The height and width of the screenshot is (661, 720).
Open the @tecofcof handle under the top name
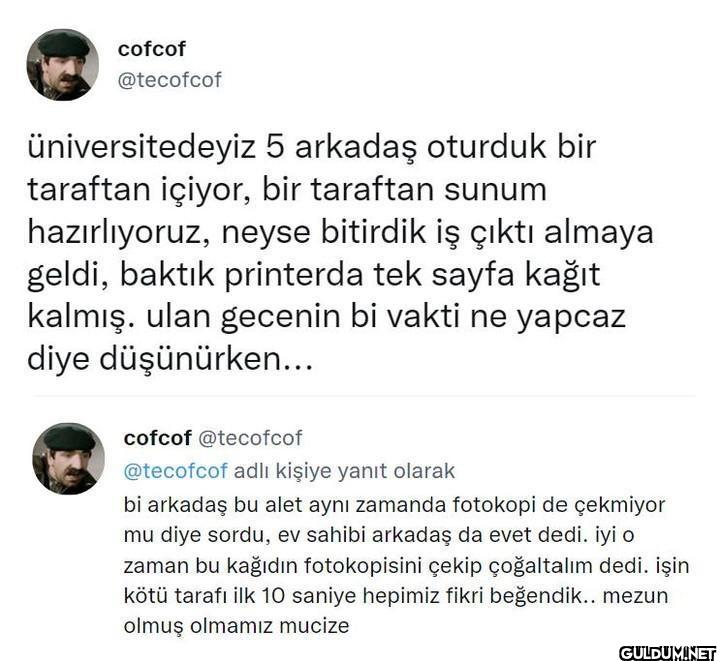click(170, 80)
